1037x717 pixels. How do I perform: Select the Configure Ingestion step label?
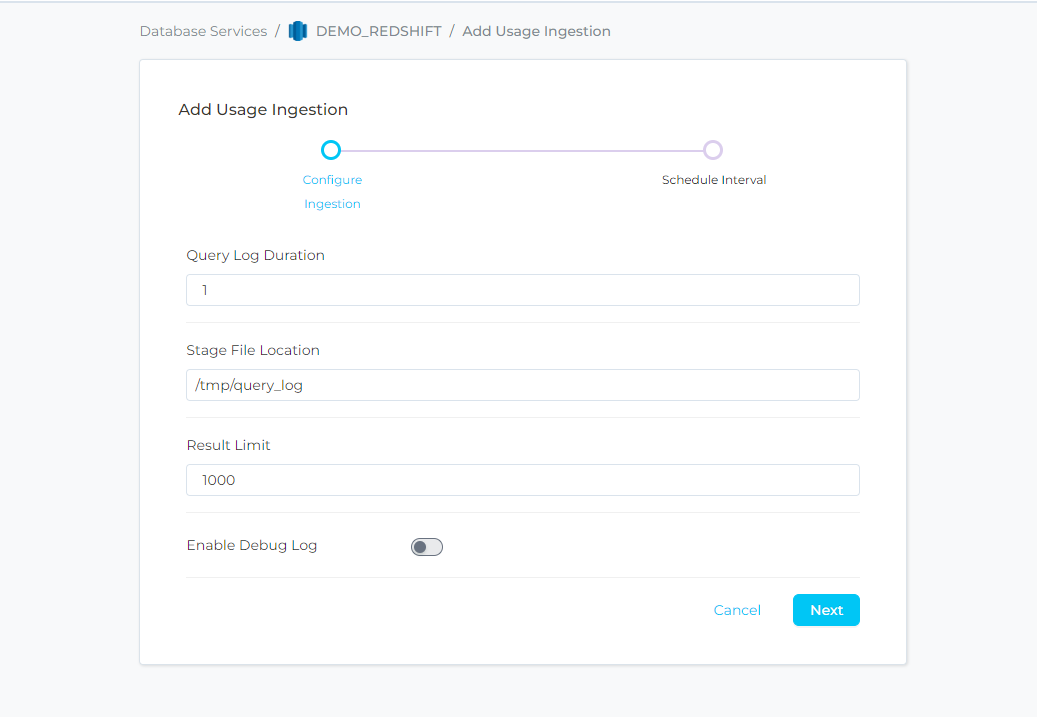332,192
